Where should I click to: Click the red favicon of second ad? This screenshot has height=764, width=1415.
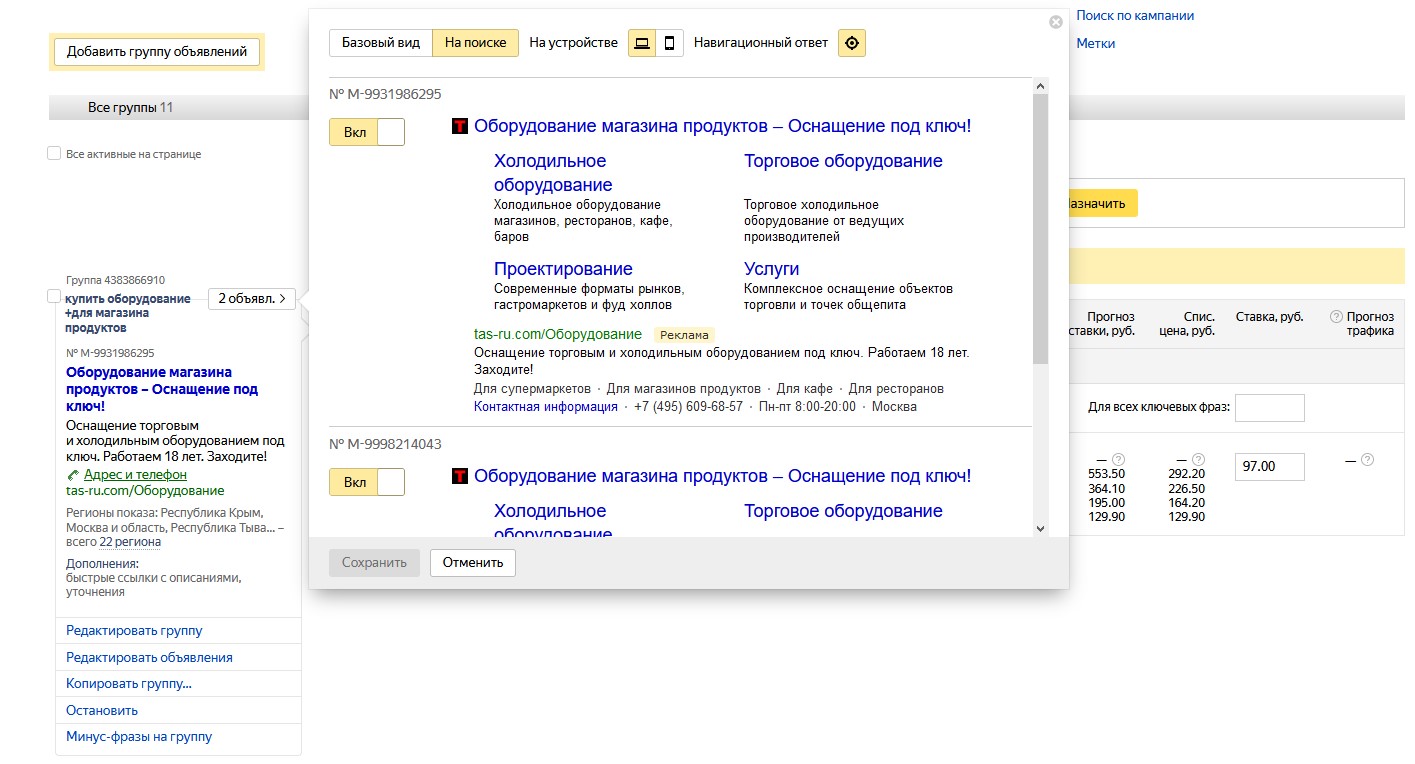pos(460,476)
